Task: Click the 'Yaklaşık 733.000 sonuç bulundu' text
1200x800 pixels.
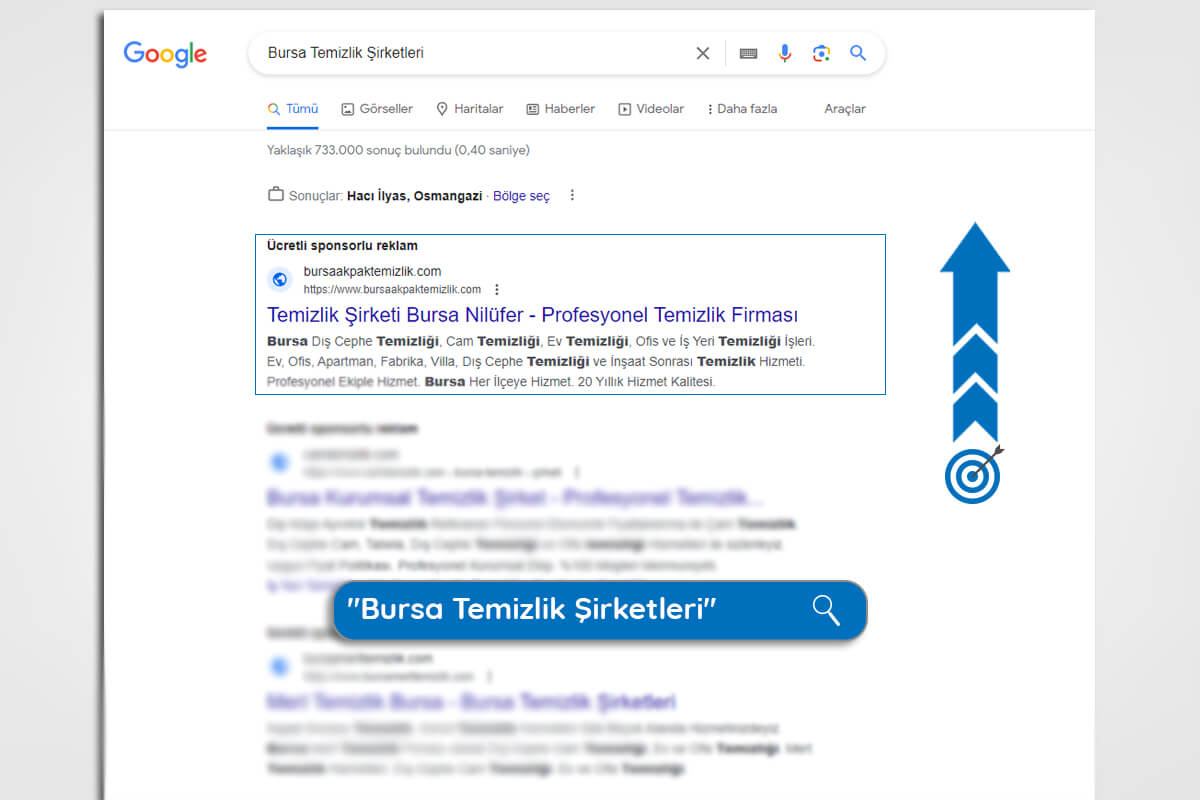Action: [x=398, y=151]
